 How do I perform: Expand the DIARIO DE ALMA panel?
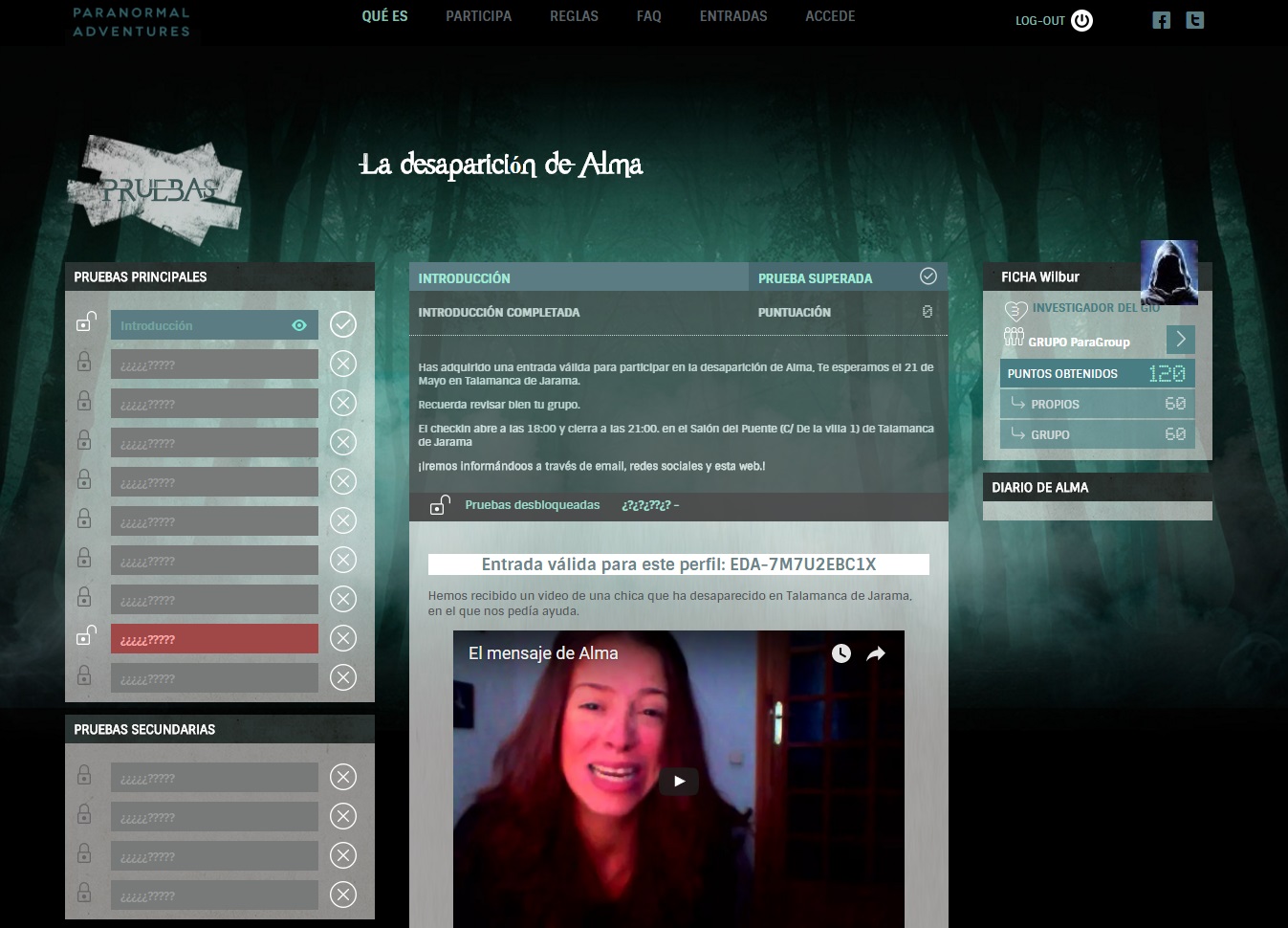(1097, 488)
